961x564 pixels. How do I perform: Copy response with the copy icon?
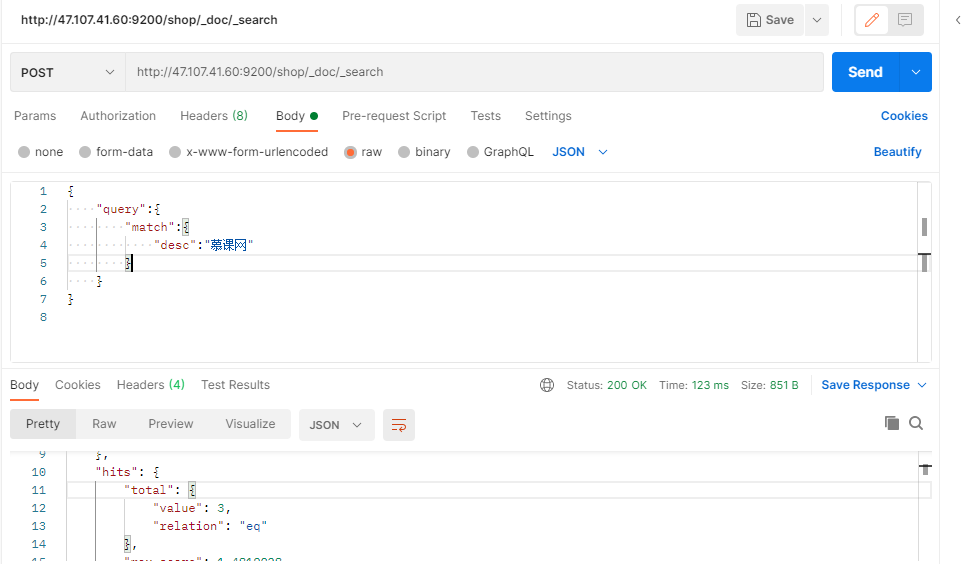tap(892, 423)
